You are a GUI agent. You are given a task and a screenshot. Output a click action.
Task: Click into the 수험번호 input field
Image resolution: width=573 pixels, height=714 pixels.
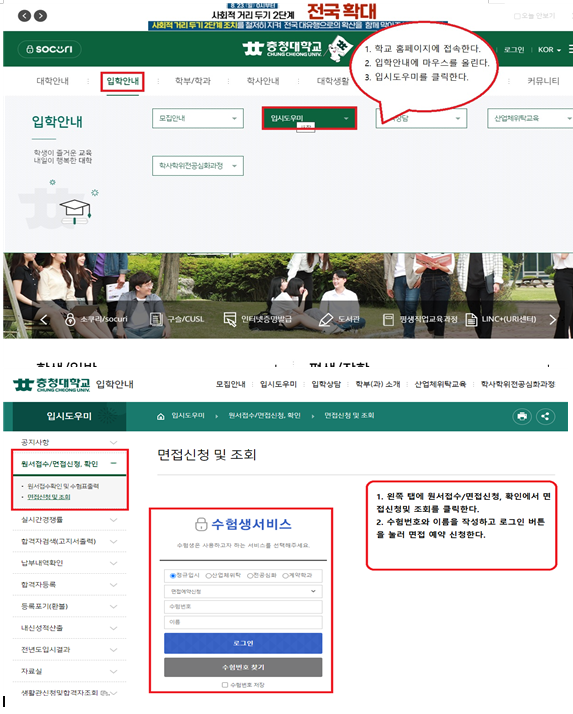pyautogui.click(x=243, y=607)
